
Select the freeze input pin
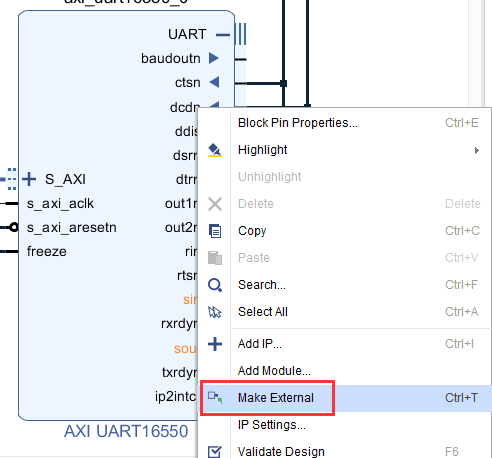coord(47,251)
